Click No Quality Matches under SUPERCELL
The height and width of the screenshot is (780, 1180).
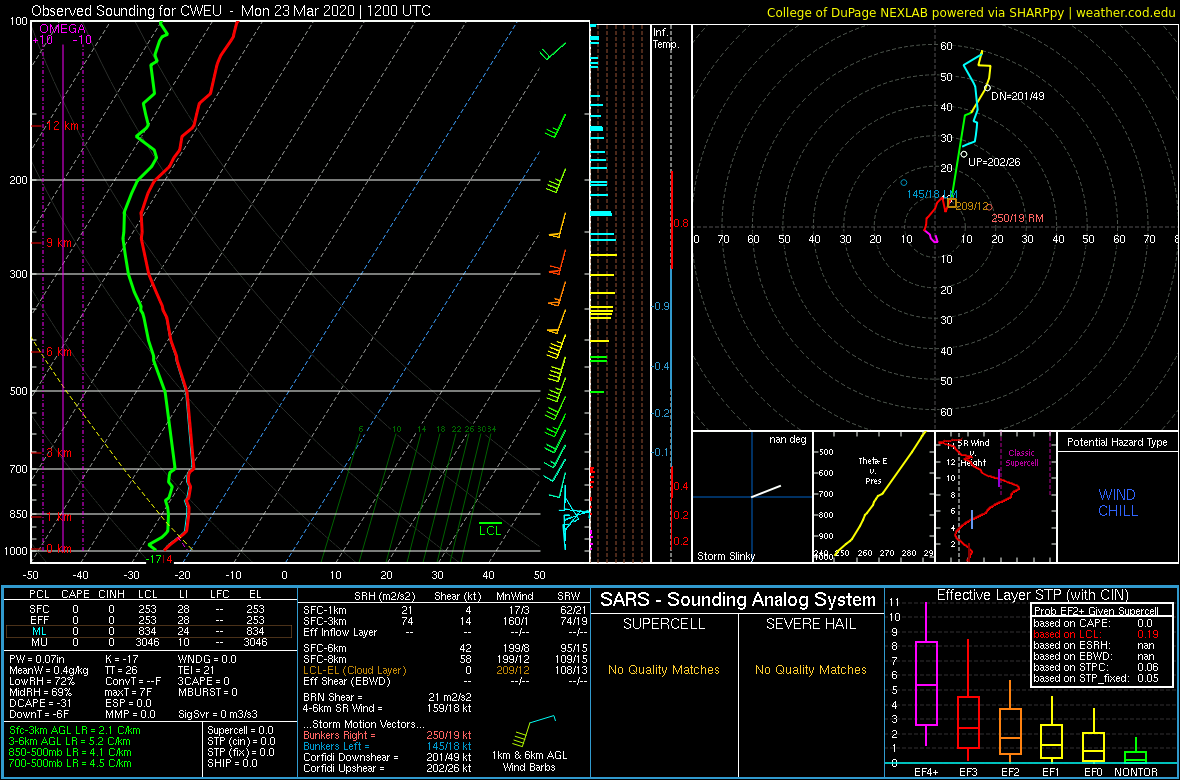coord(665,669)
